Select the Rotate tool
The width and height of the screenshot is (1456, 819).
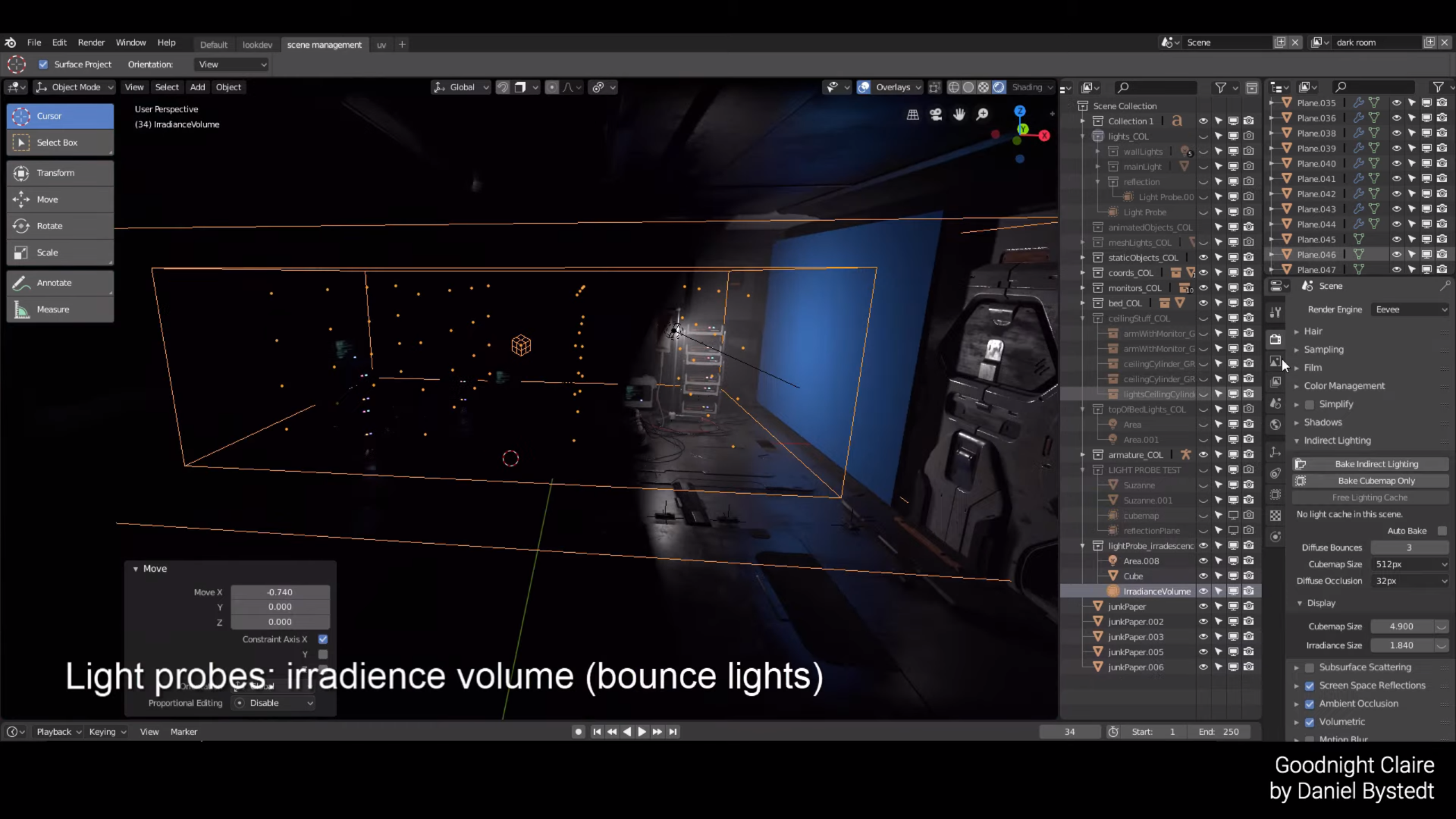(x=61, y=226)
